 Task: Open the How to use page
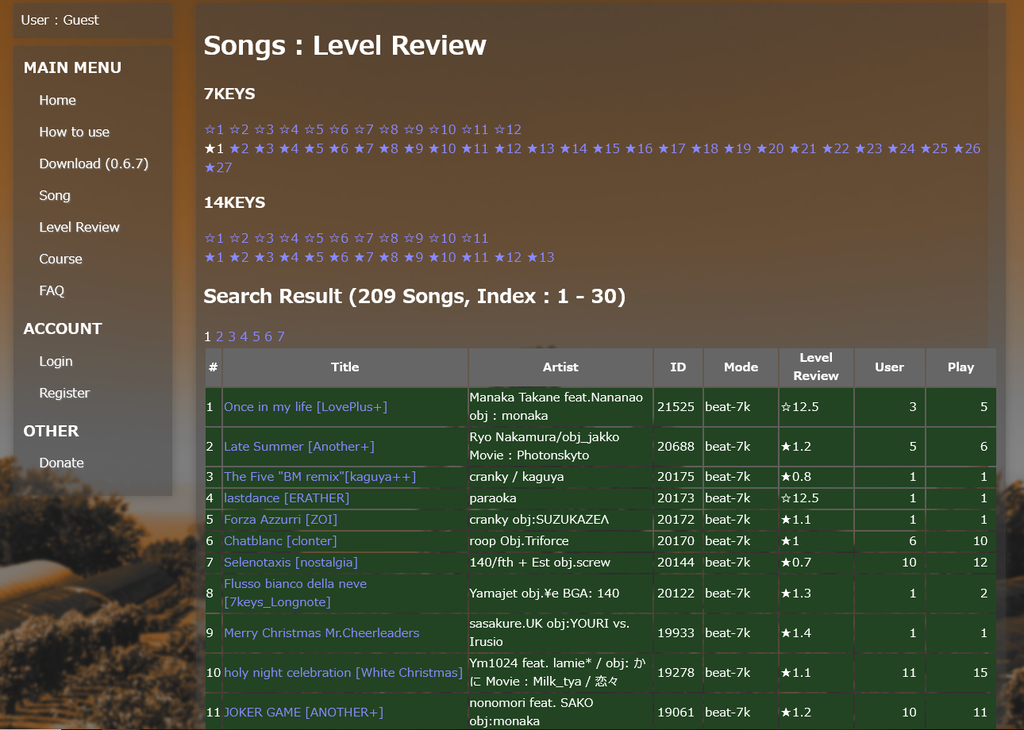74,132
